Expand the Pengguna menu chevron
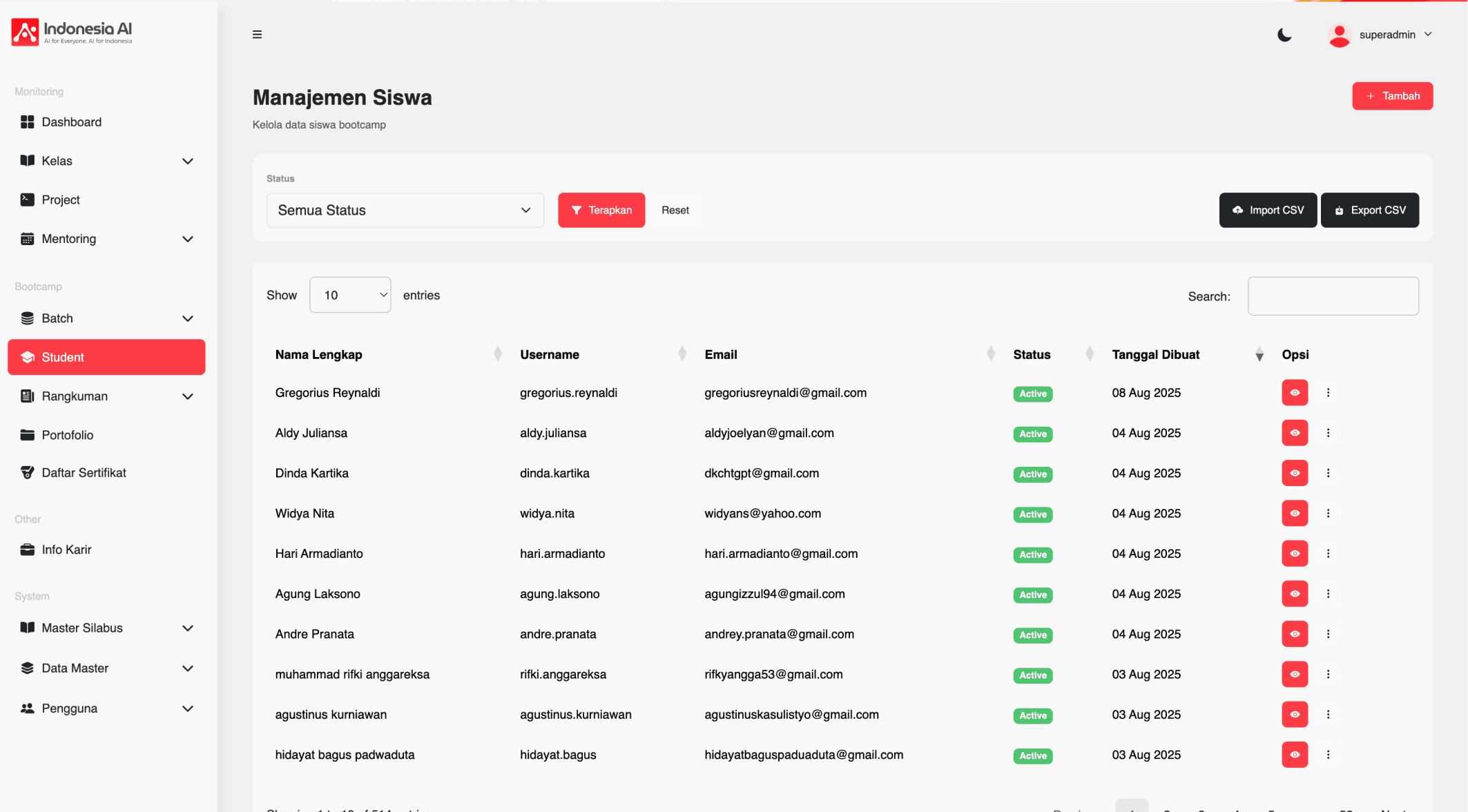The image size is (1468, 812). pos(187,708)
